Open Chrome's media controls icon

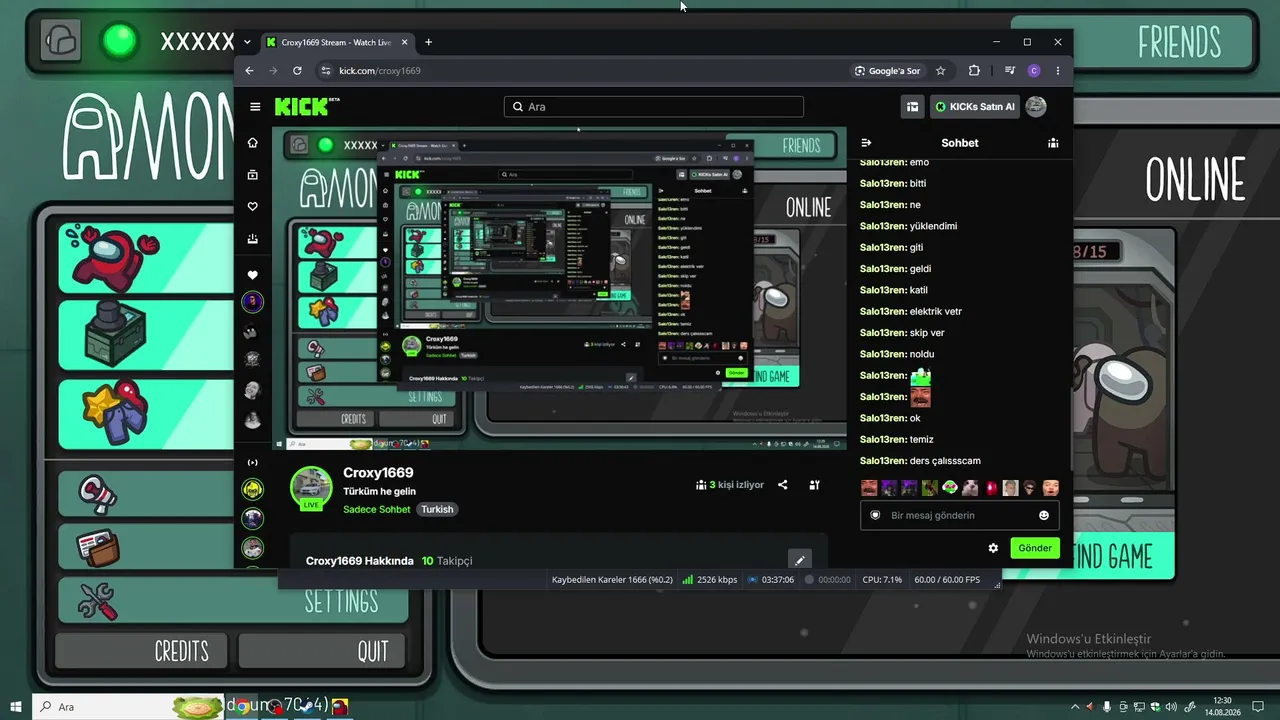[x=1010, y=71]
